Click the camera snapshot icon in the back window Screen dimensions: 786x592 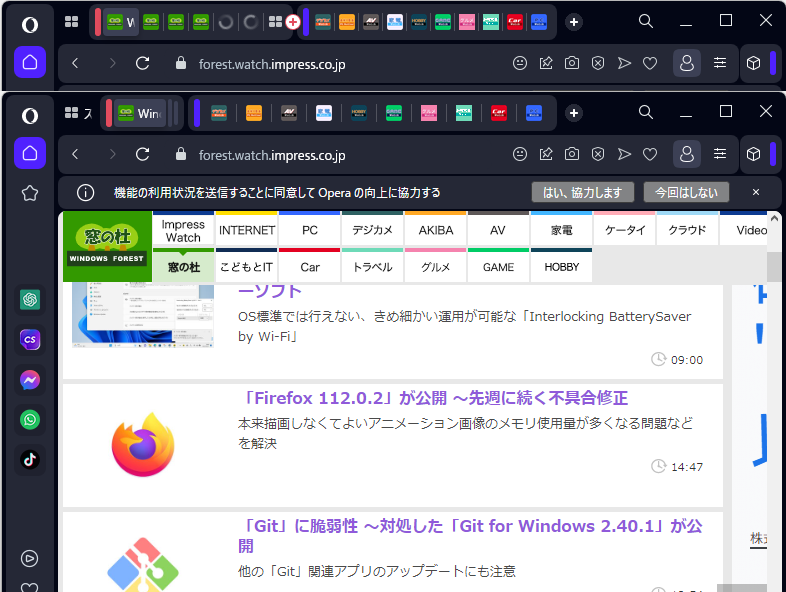pyautogui.click(x=572, y=63)
